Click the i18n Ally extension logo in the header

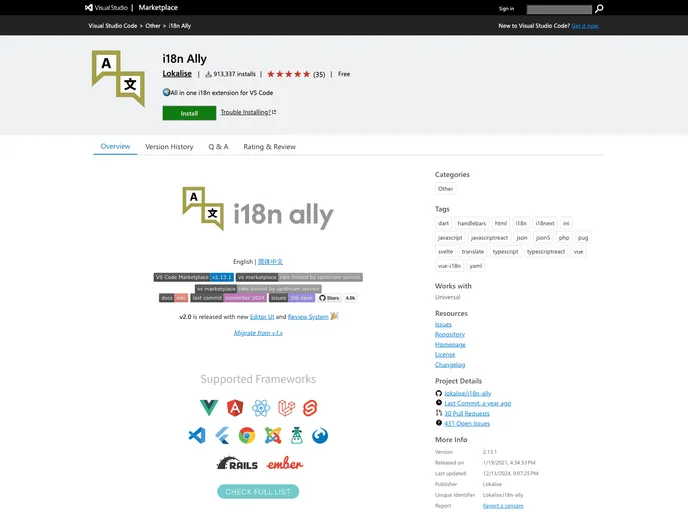[118, 79]
